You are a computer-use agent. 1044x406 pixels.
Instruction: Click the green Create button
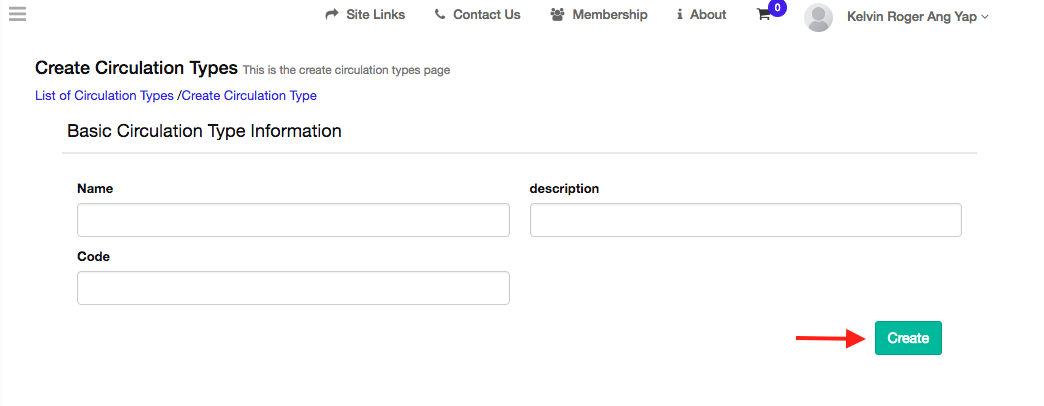coord(908,338)
